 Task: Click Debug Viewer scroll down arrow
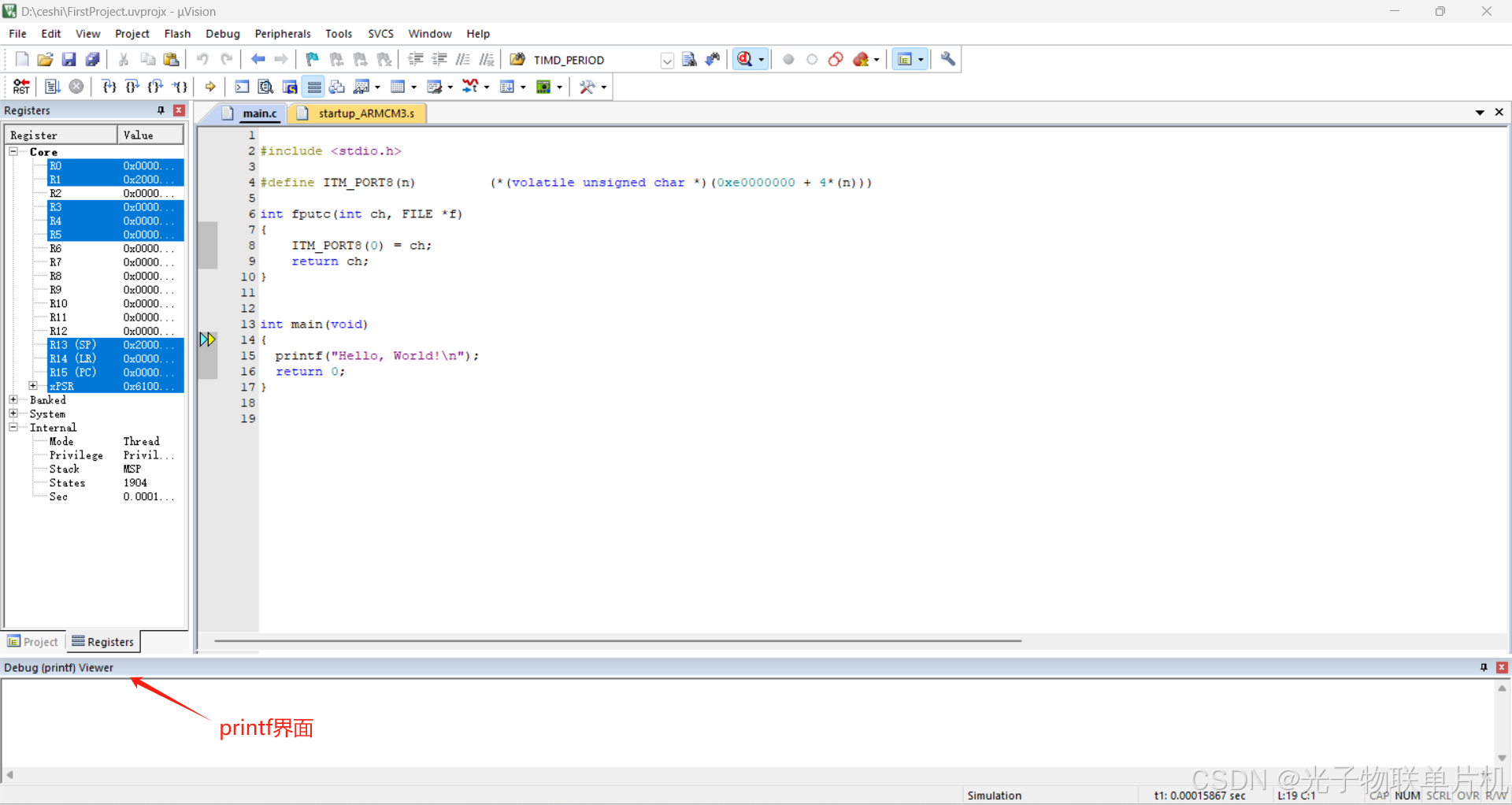[1502, 758]
